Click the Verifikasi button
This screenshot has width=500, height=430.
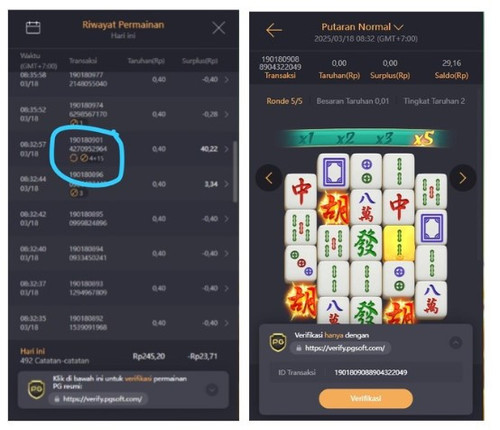click(366, 398)
